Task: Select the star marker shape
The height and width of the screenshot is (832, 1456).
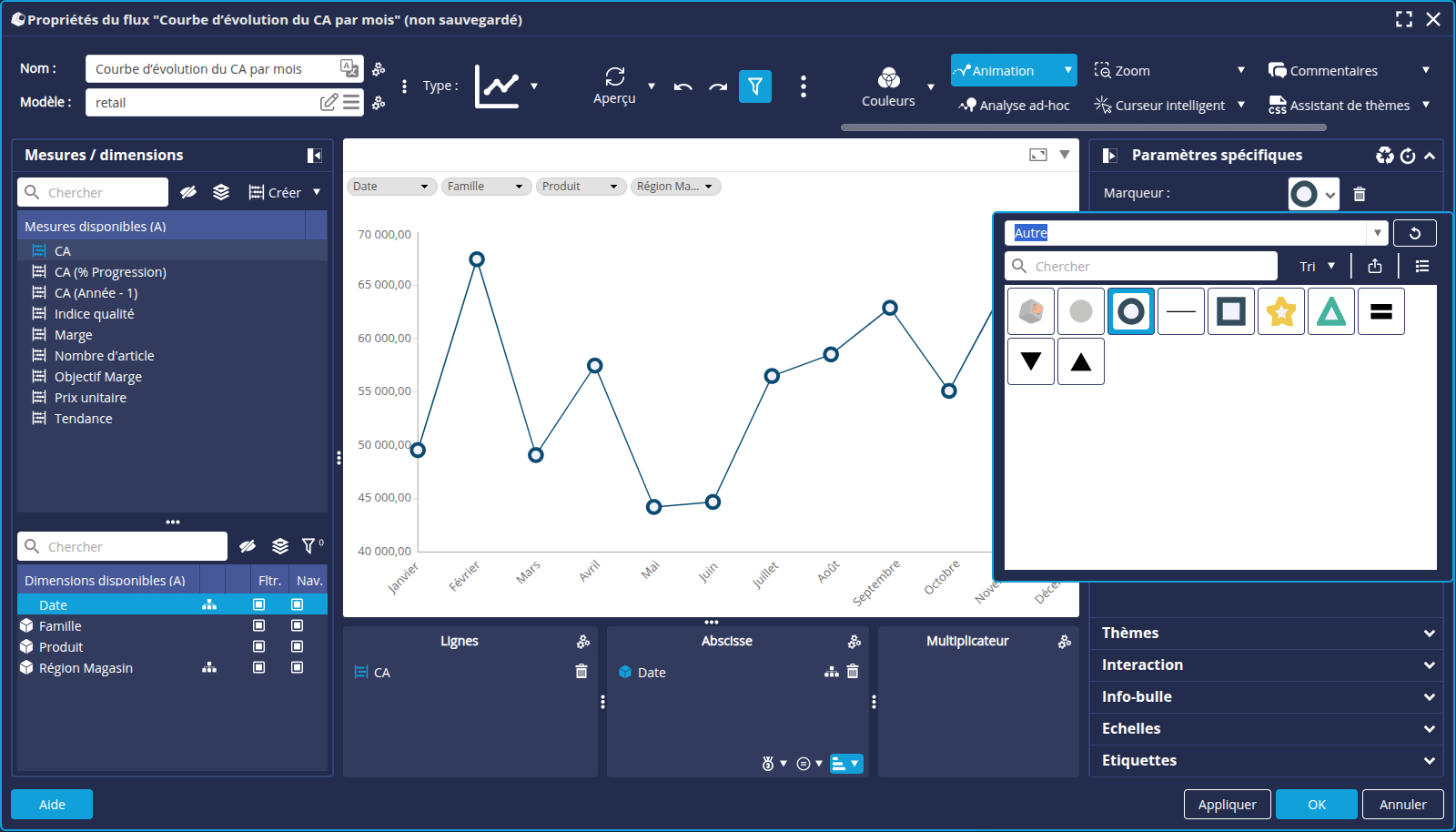Action: pyautogui.click(x=1280, y=311)
